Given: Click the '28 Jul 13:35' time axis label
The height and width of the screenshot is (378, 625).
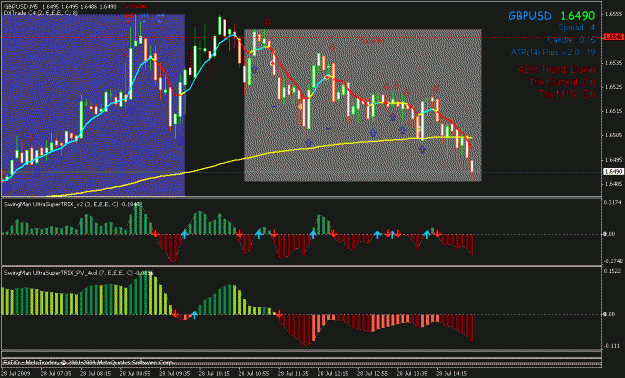Looking at the screenshot, I should tap(411, 374).
